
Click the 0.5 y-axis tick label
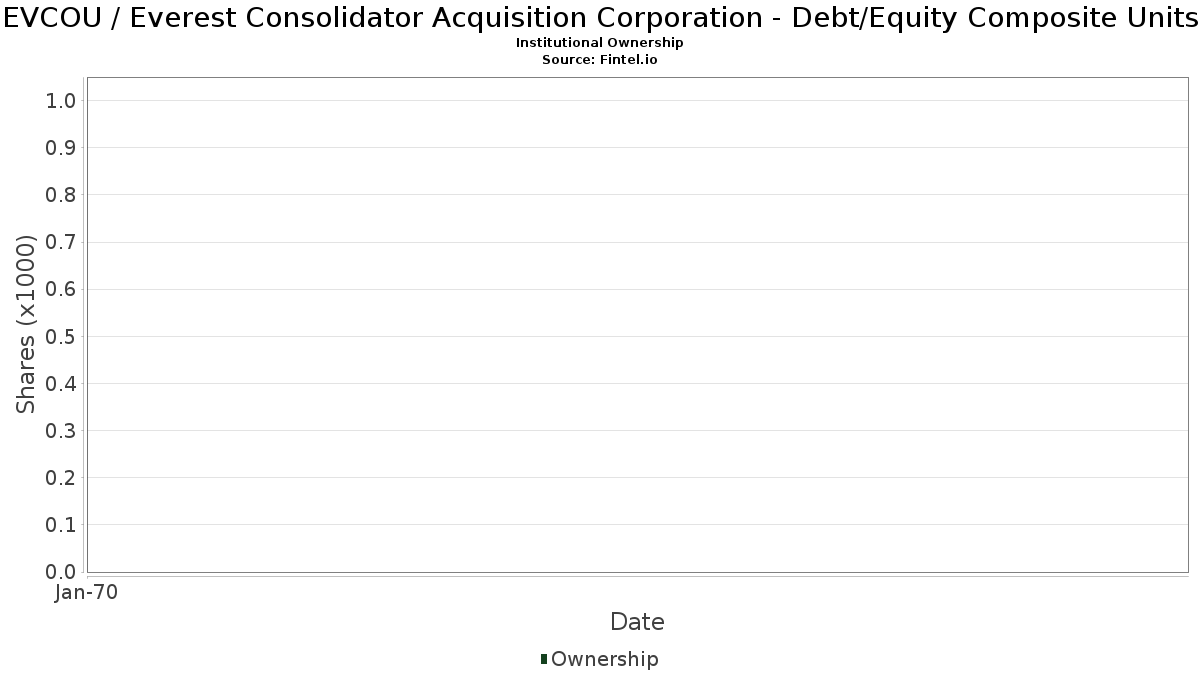pyautogui.click(x=62, y=337)
